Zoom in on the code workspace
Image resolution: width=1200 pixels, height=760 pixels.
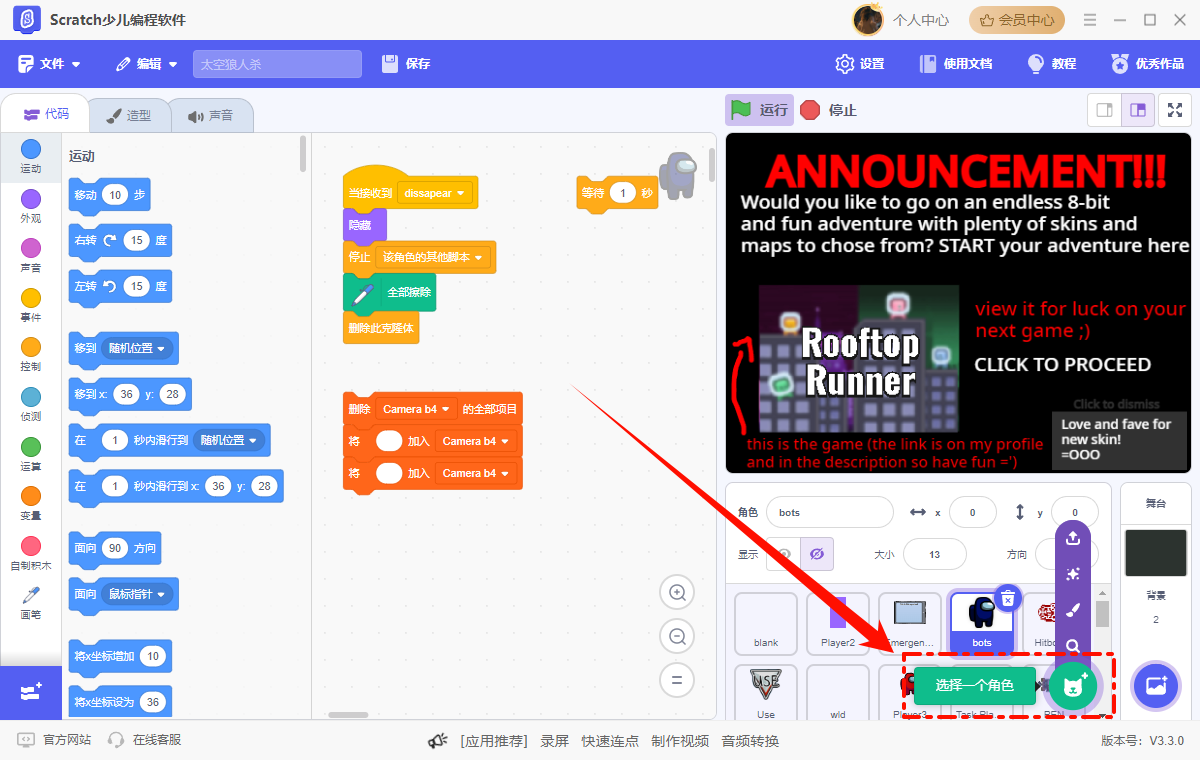(x=677, y=593)
